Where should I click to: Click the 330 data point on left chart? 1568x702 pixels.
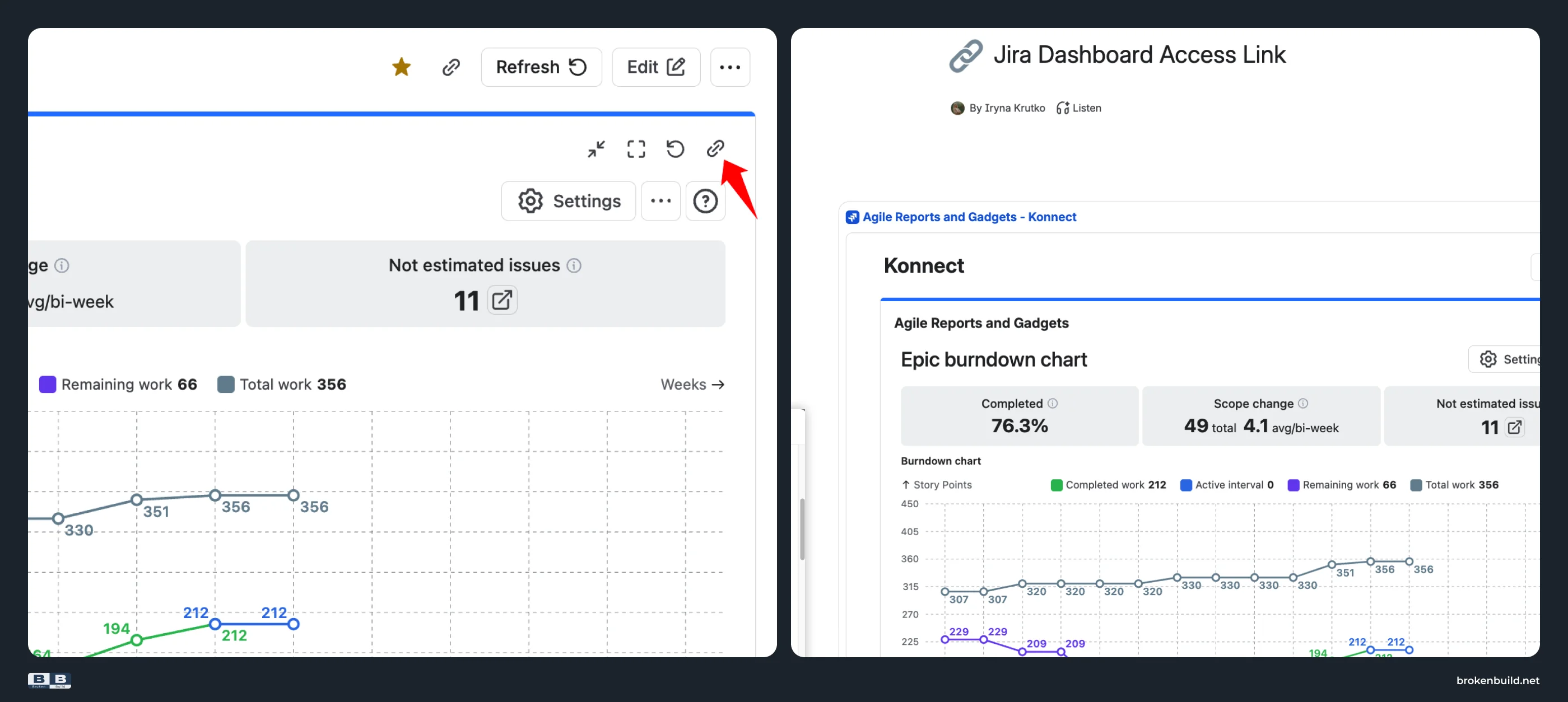click(58, 519)
